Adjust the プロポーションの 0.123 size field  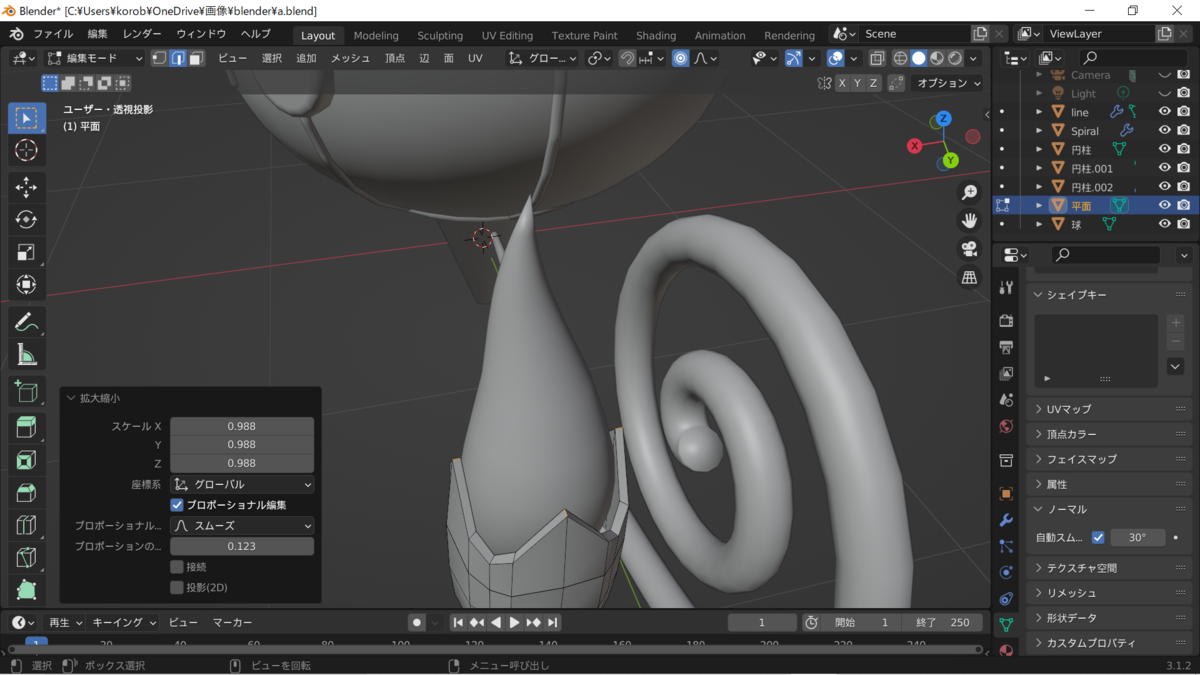click(242, 546)
